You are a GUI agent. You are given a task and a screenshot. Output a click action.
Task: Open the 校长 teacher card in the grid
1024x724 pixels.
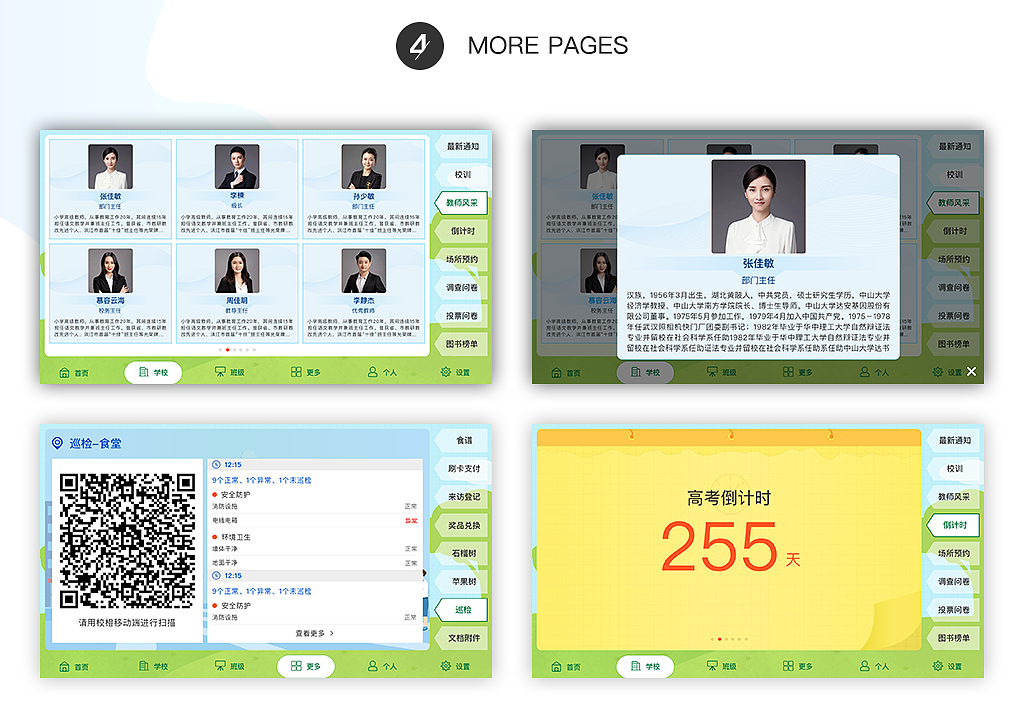click(237, 189)
